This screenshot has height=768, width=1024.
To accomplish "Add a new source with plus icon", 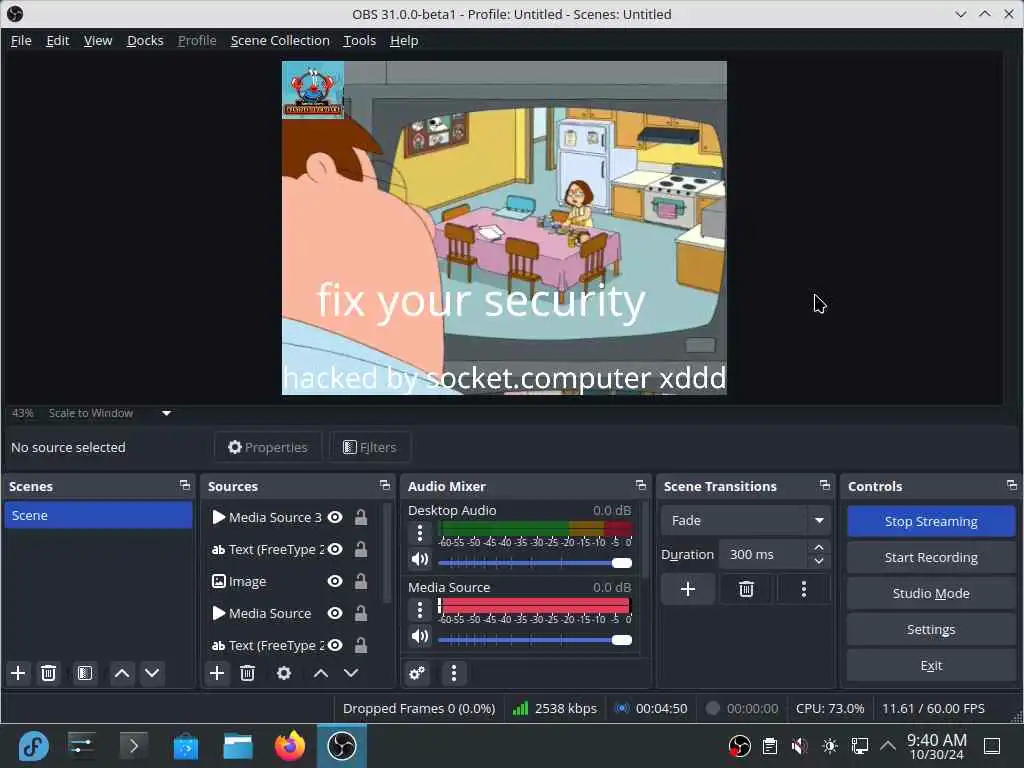I will pos(217,673).
